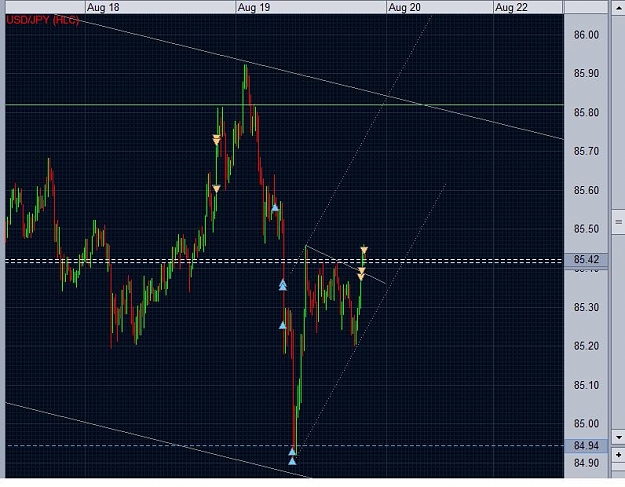Click the Aug 19 date label
The height and width of the screenshot is (487, 625).
tap(254, 8)
